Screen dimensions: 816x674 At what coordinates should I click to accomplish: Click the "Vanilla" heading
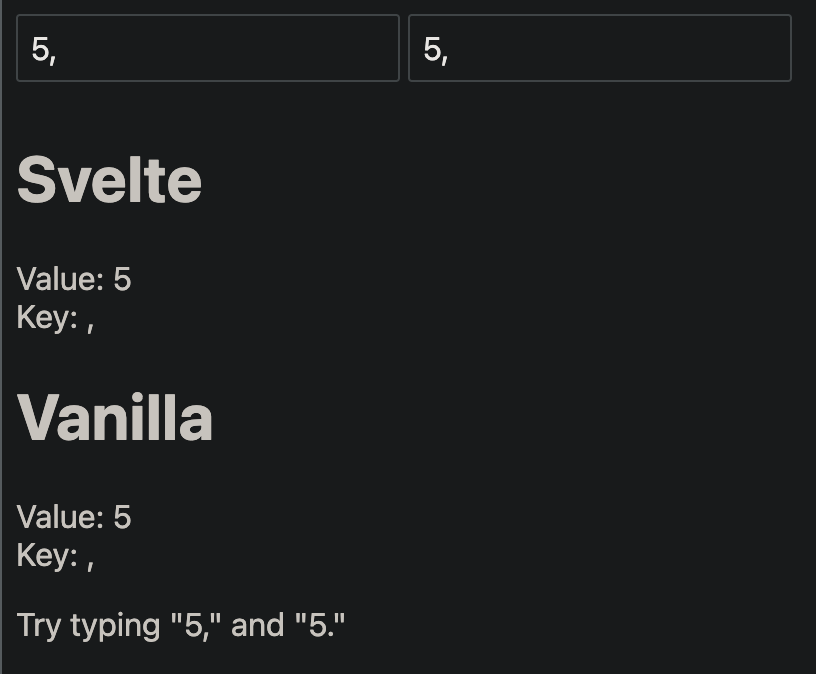tap(116, 418)
